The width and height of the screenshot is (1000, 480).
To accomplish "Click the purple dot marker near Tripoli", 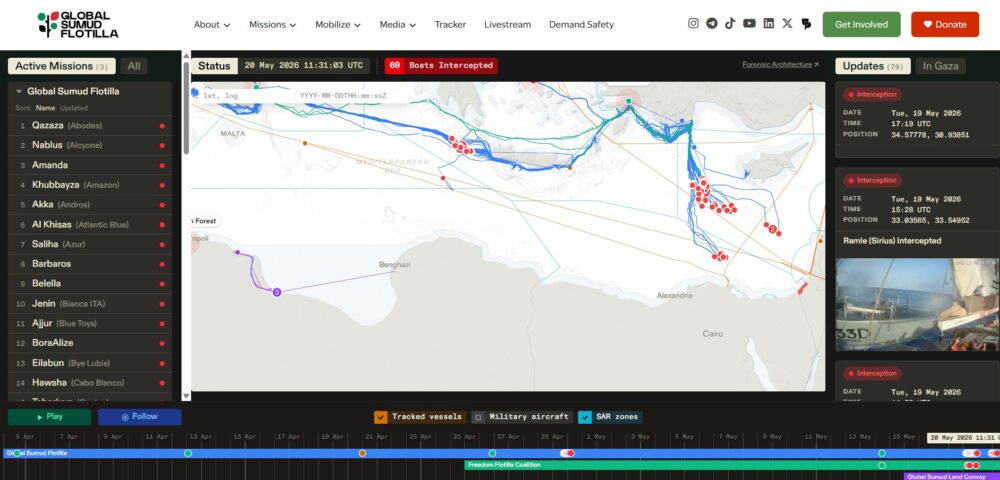I will click(237, 252).
